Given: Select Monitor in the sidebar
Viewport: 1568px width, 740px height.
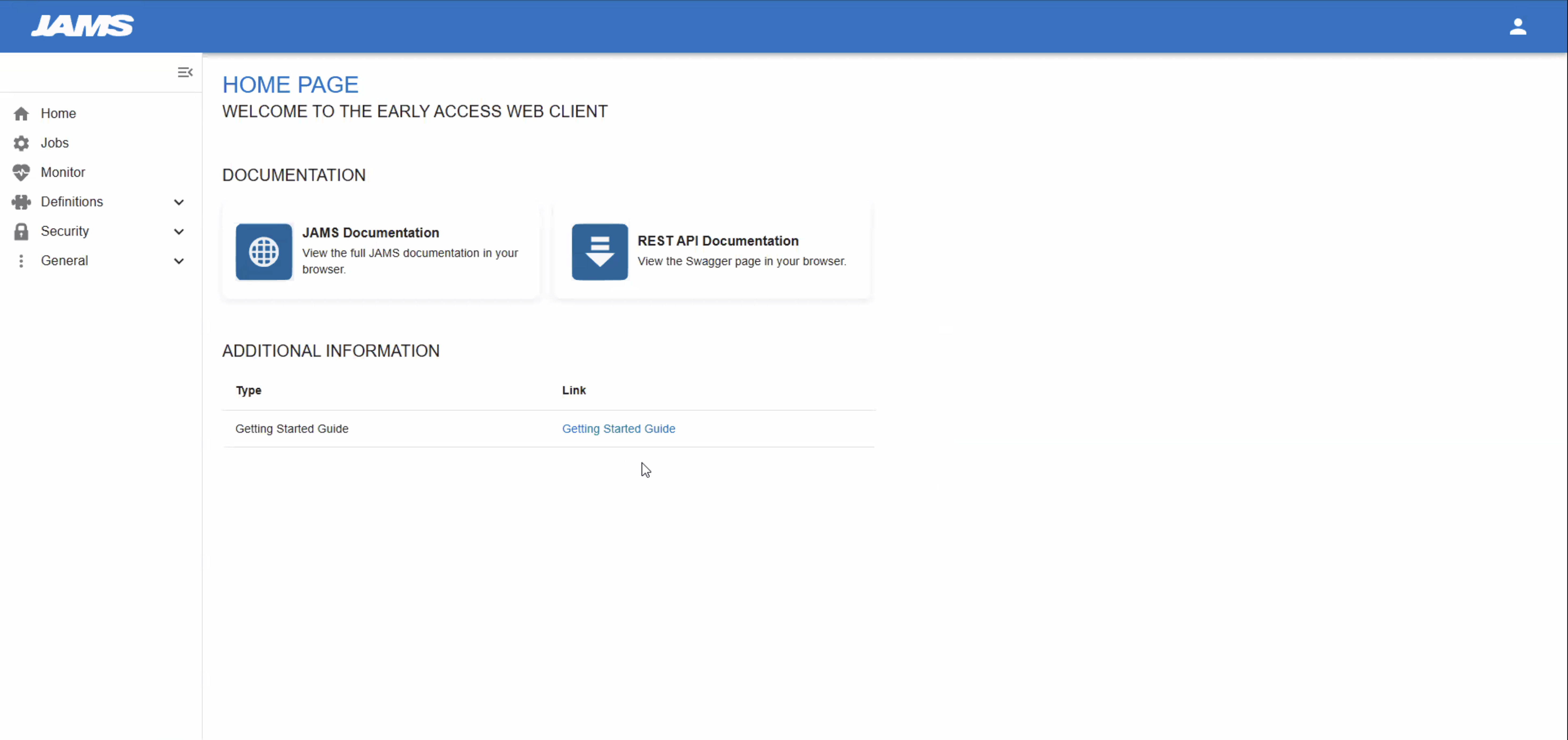Looking at the screenshot, I should (x=63, y=172).
